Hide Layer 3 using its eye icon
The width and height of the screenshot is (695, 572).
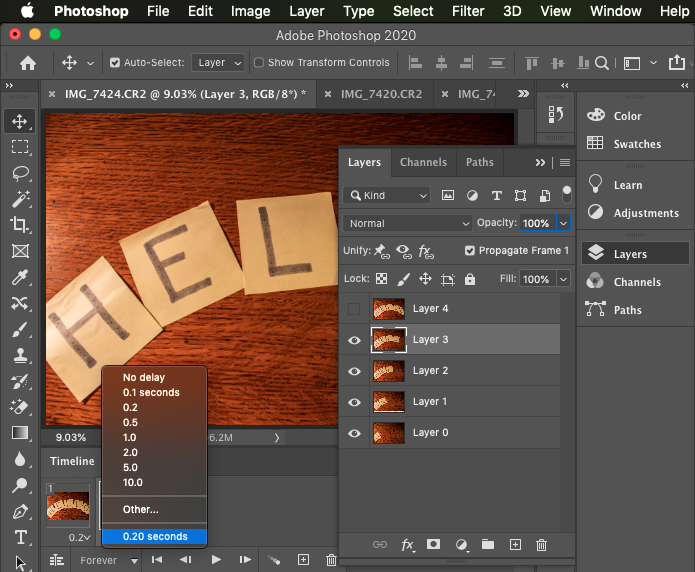[x=354, y=340]
